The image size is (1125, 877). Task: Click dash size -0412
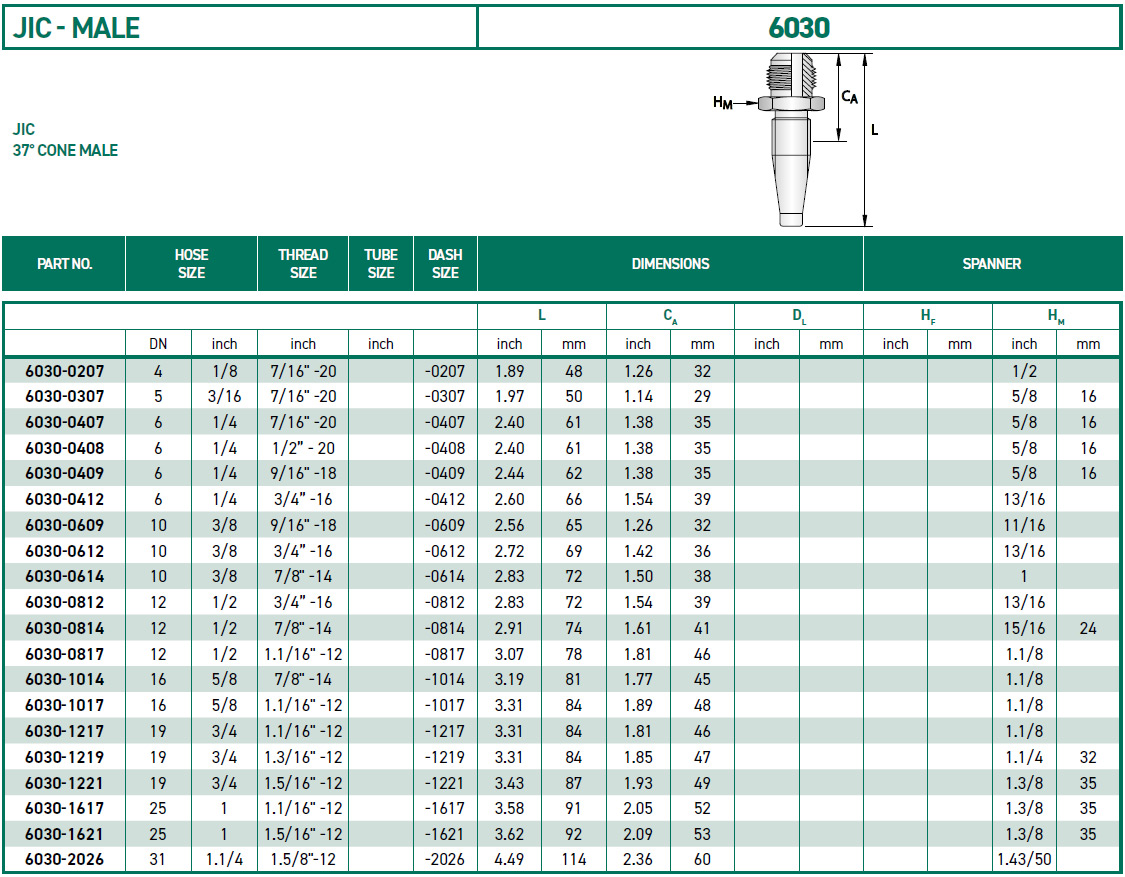[x=445, y=499]
